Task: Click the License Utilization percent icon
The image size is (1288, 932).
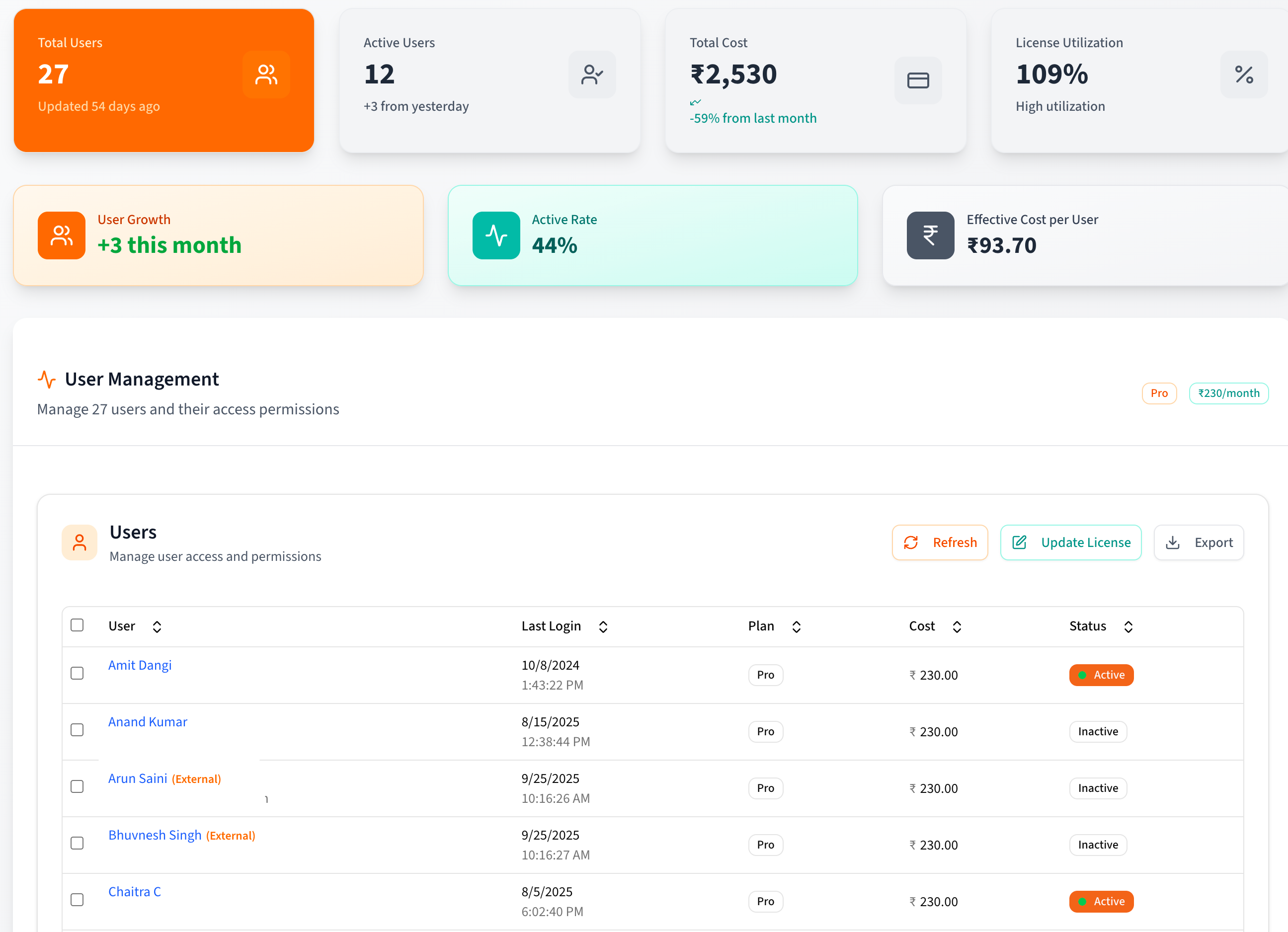Action: [1244, 75]
